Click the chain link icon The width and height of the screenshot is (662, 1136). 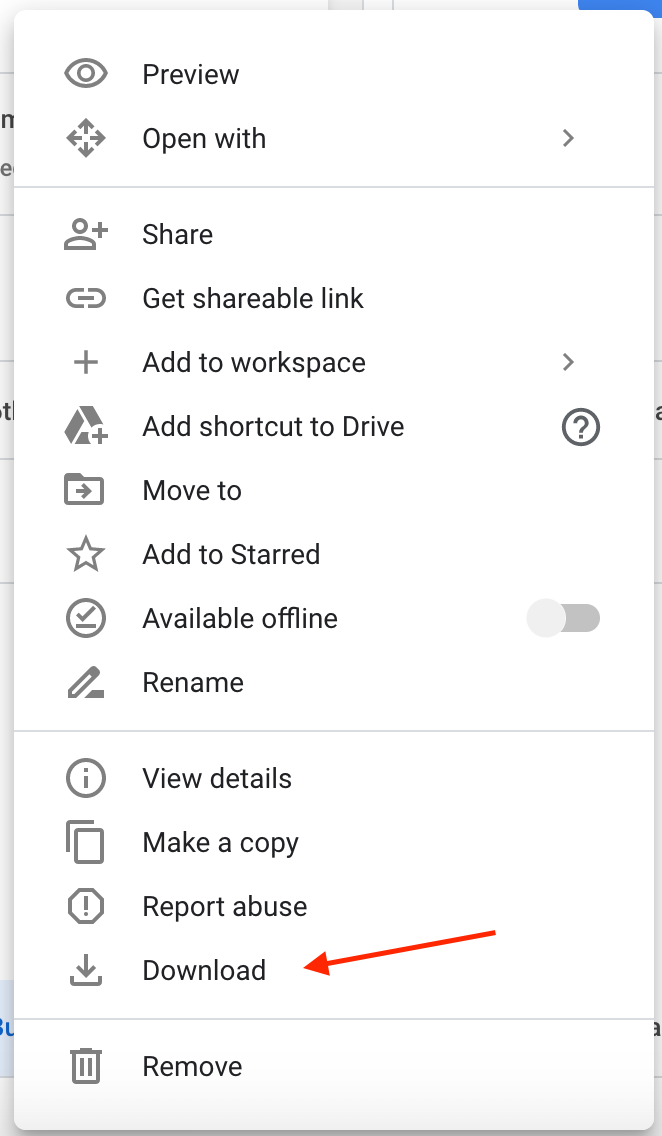pos(85,298)
